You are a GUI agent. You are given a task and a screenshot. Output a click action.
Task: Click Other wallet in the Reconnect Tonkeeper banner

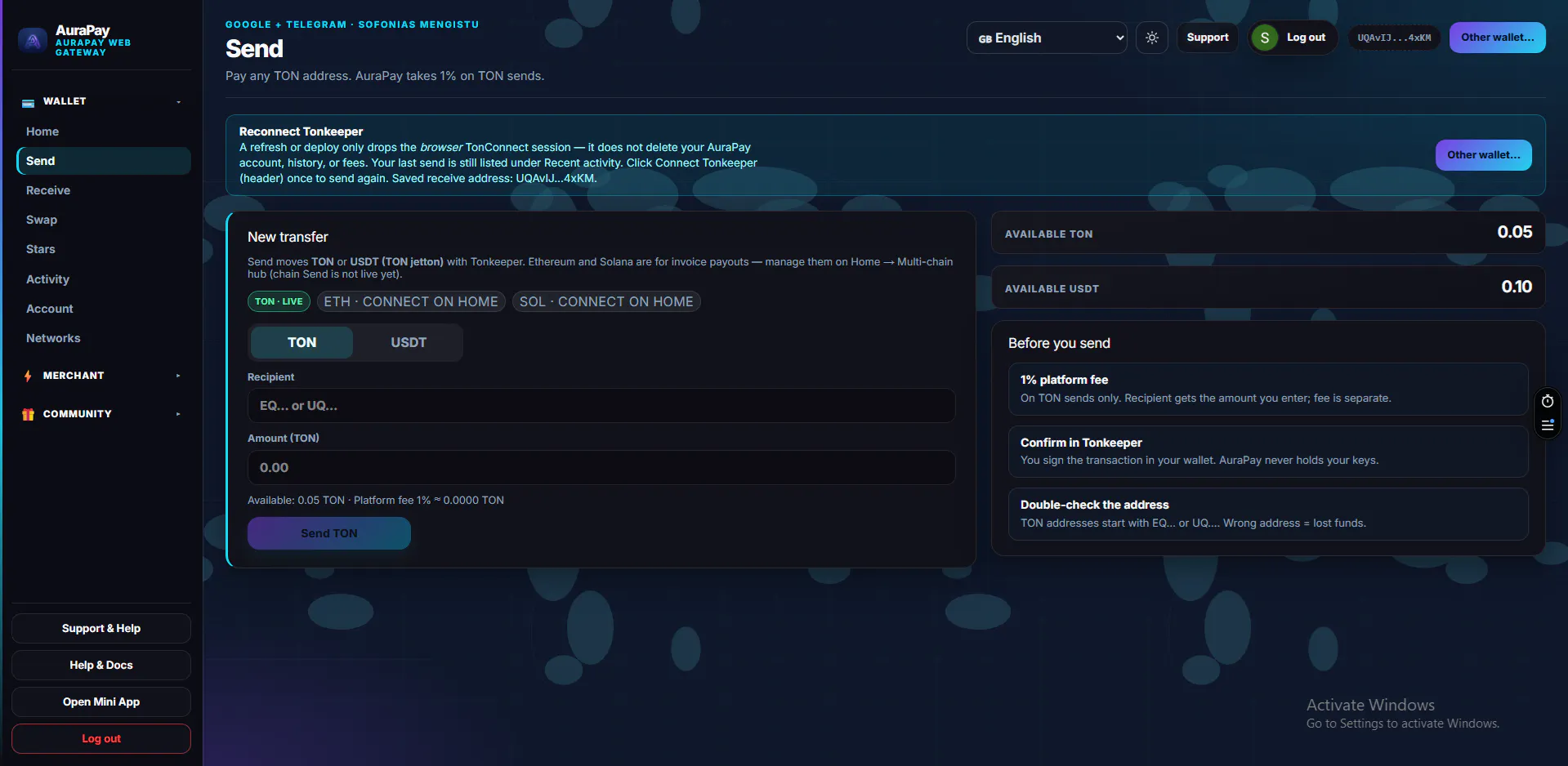tap(1484, 155)
